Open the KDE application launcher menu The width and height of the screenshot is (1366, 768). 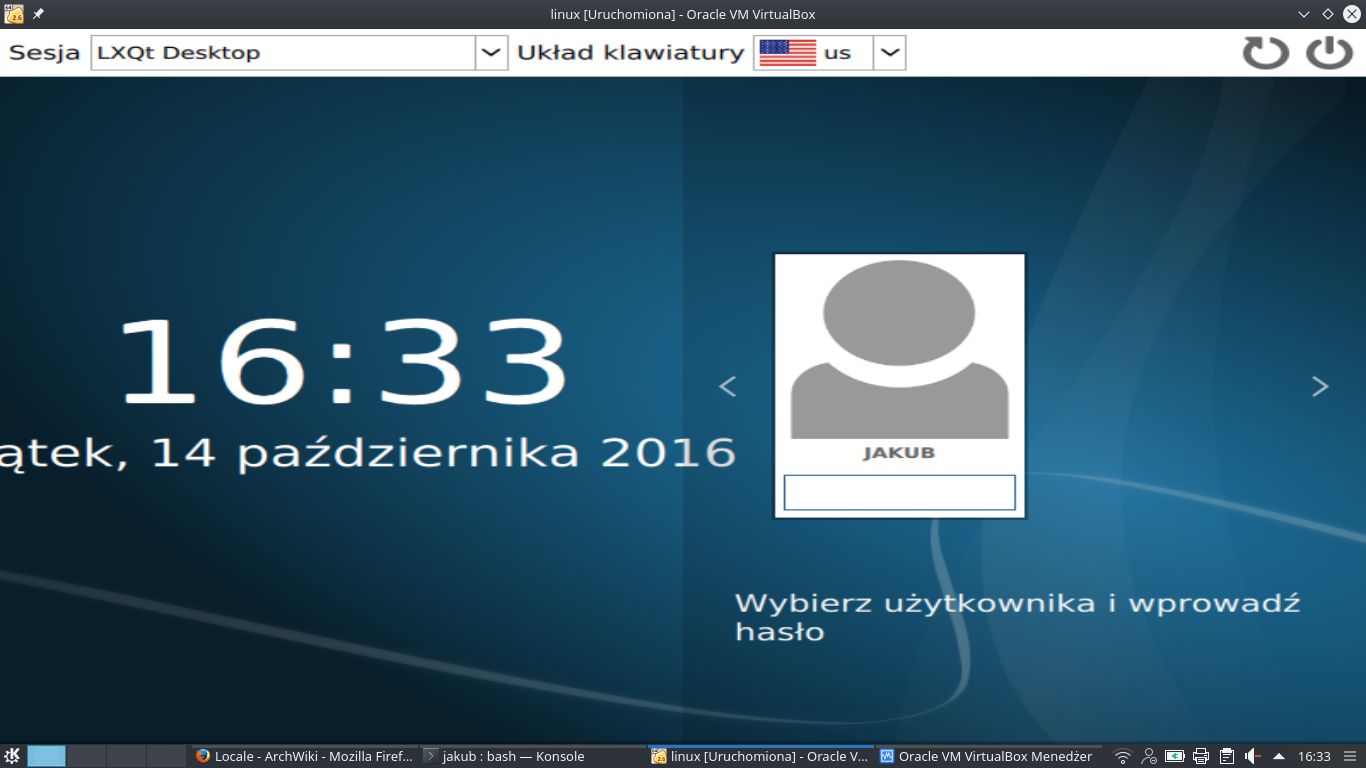[x=13, y=756]
